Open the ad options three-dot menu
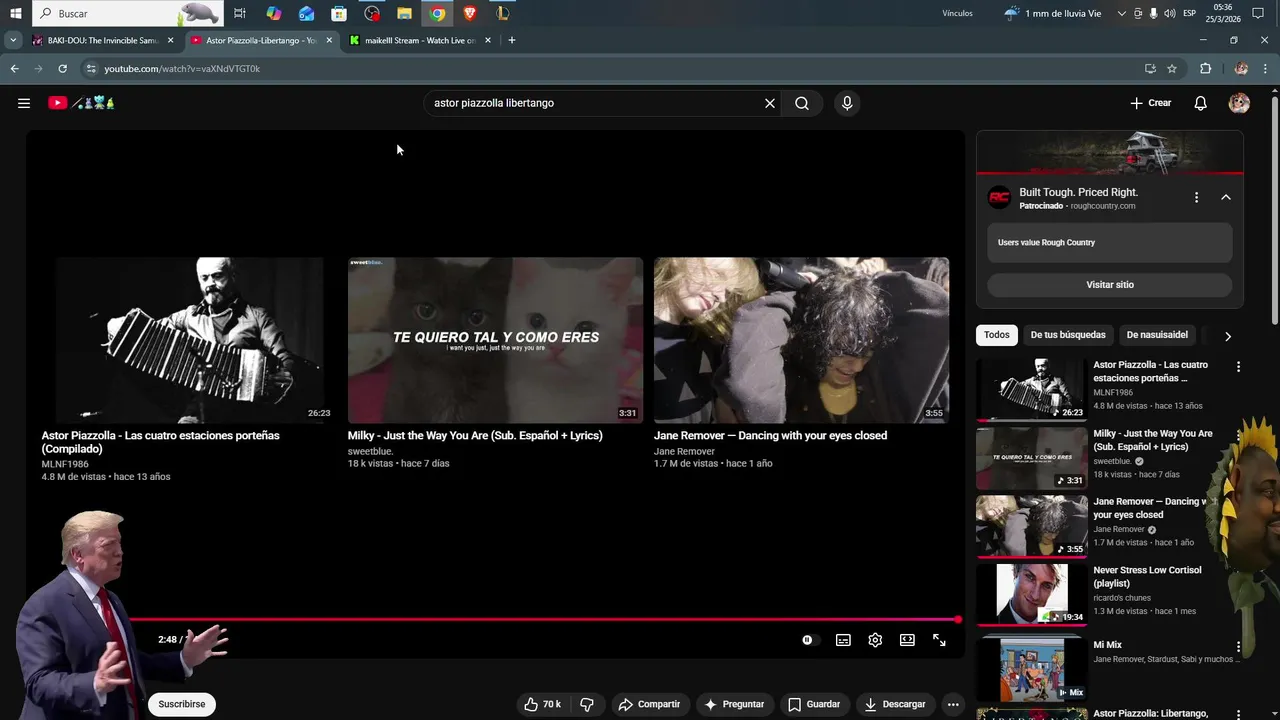This screenshot has height=720, width=1280. (x=1196, y=197)
